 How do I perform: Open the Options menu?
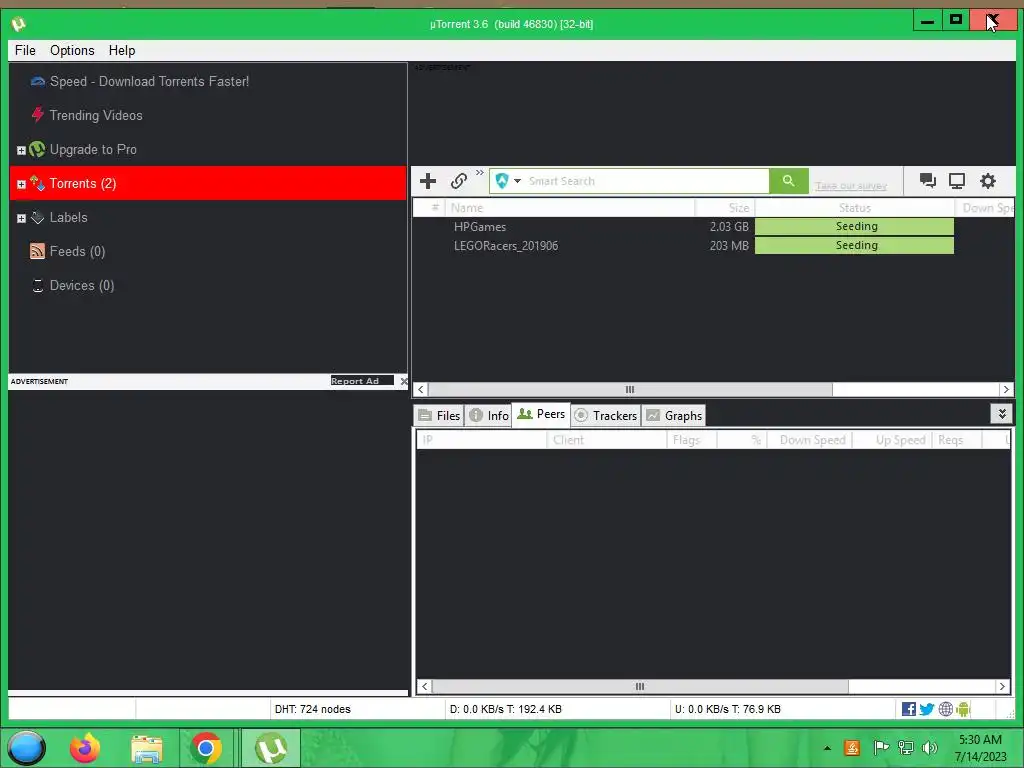(x=72, y=50)
